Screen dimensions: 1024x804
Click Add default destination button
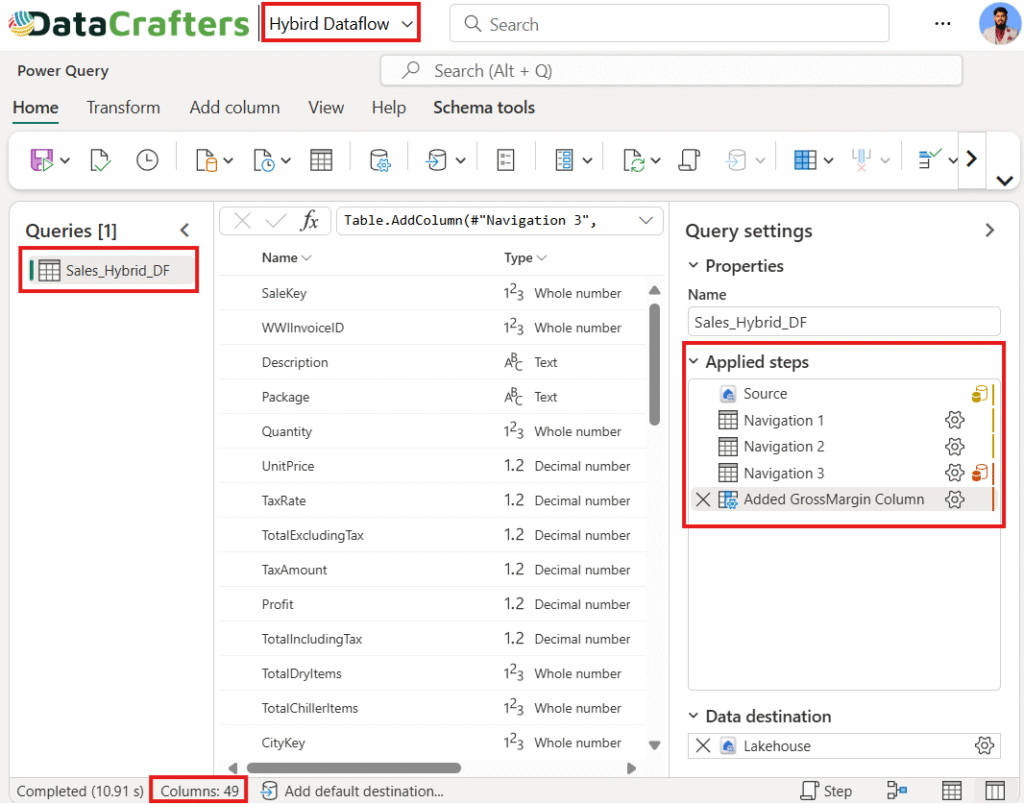point(352,791)
